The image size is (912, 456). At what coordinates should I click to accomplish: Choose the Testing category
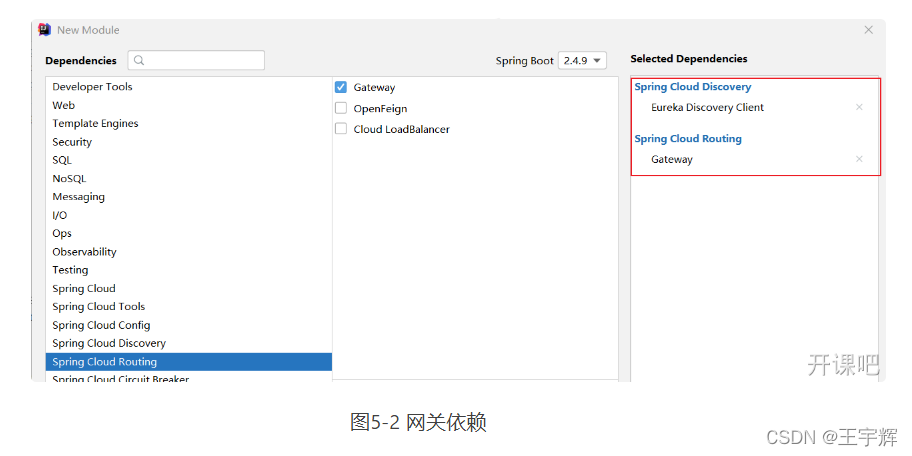pos(189,270)
